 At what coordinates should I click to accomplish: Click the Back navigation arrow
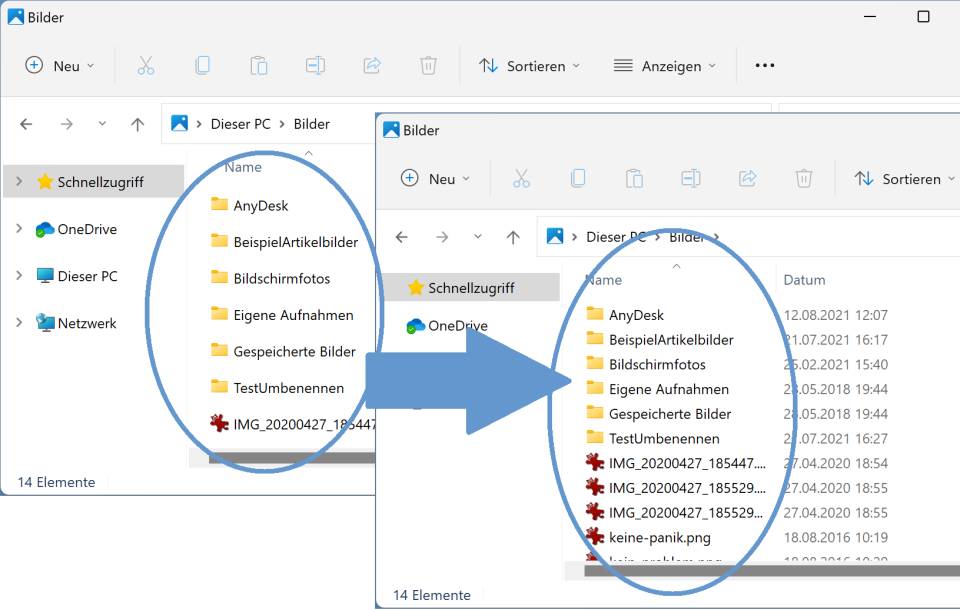(26, 123)
